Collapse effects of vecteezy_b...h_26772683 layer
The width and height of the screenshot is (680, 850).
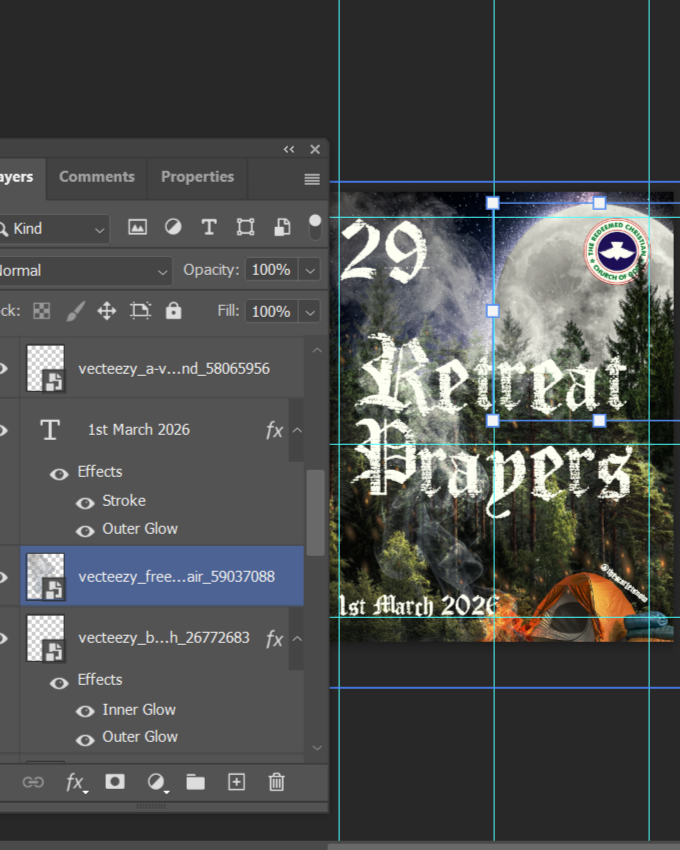tap(297, 638)
